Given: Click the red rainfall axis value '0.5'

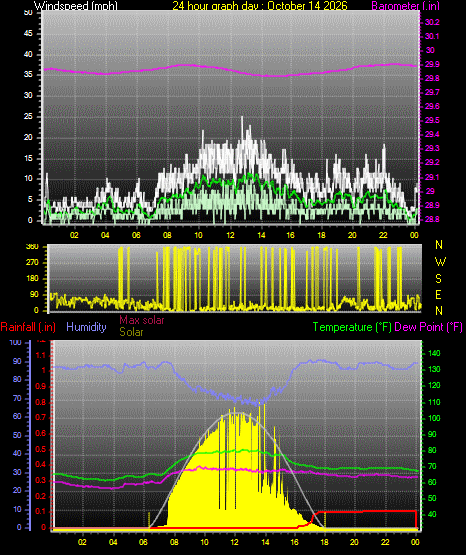Looking at the screenshot, I should click(x=41, y=450).
